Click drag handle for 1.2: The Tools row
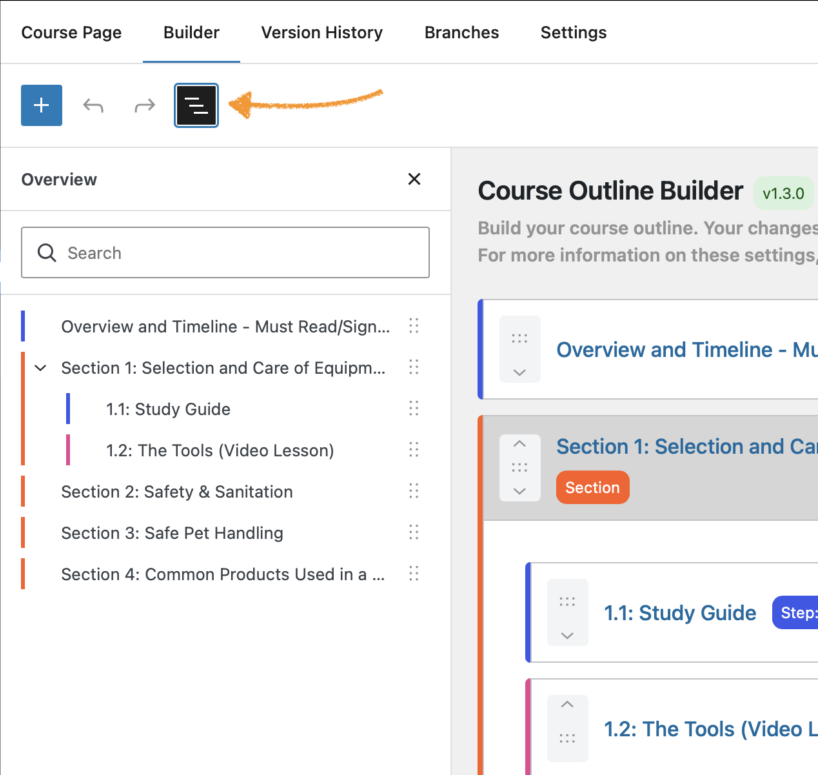818x775 pixels. (414, 449)
